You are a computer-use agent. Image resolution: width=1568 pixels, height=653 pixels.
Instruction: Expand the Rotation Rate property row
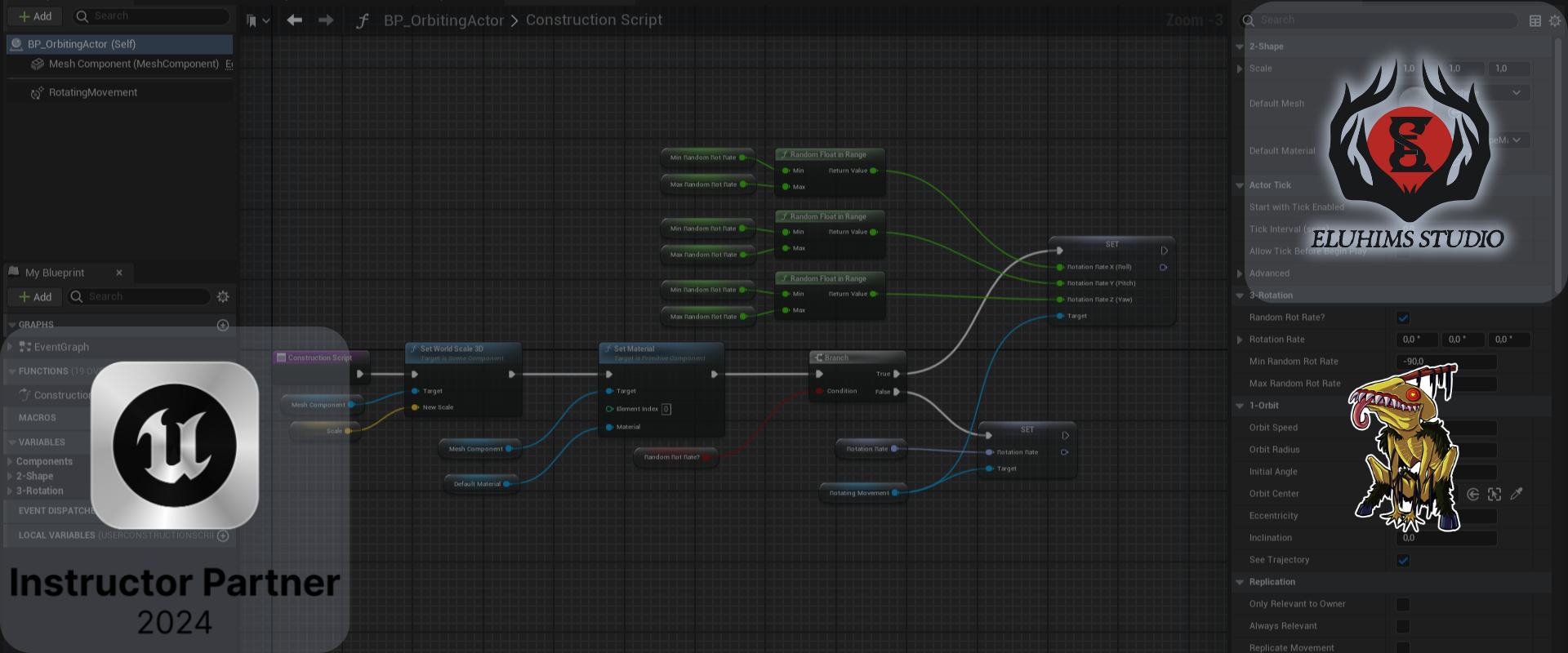(1240, 340)
